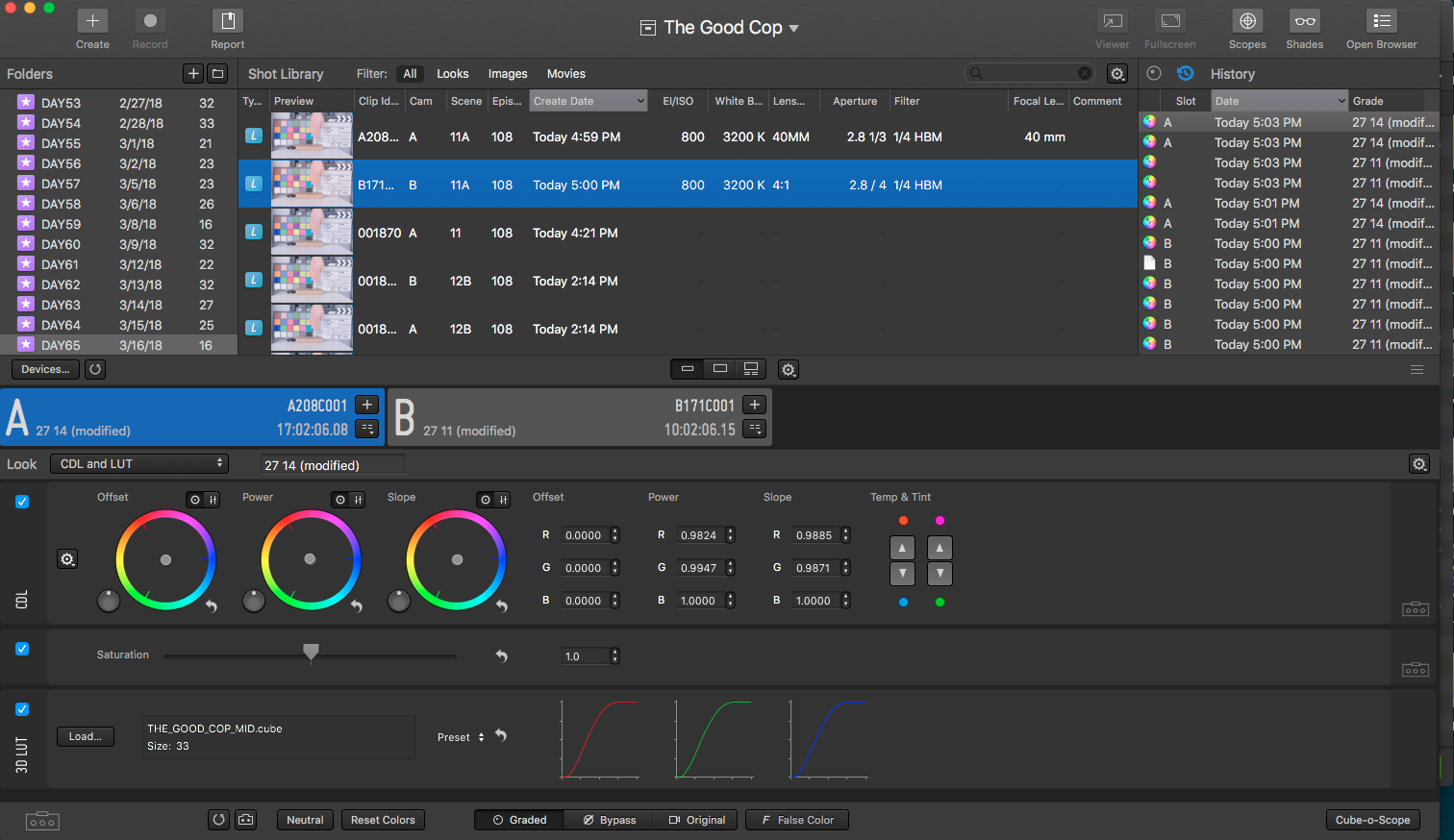
Task: Add a new folder with plus icon
Action: tap(193, 74)
